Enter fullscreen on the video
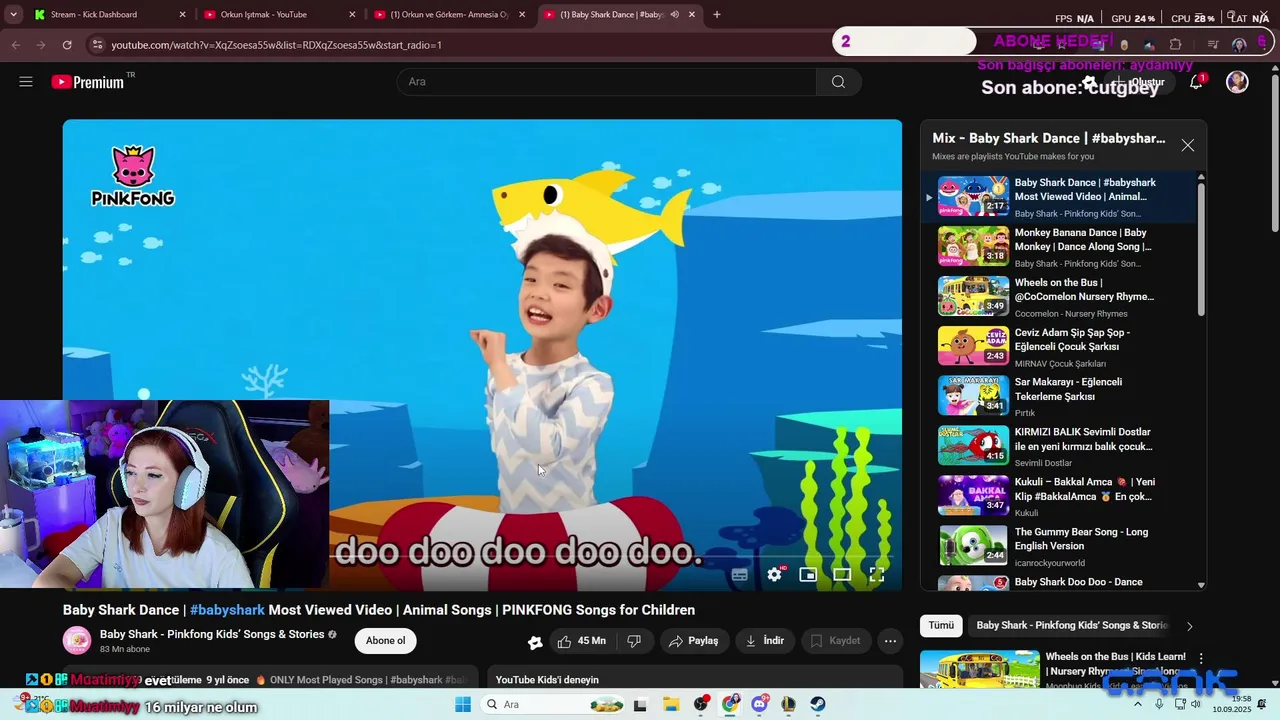 click(877, 574)
